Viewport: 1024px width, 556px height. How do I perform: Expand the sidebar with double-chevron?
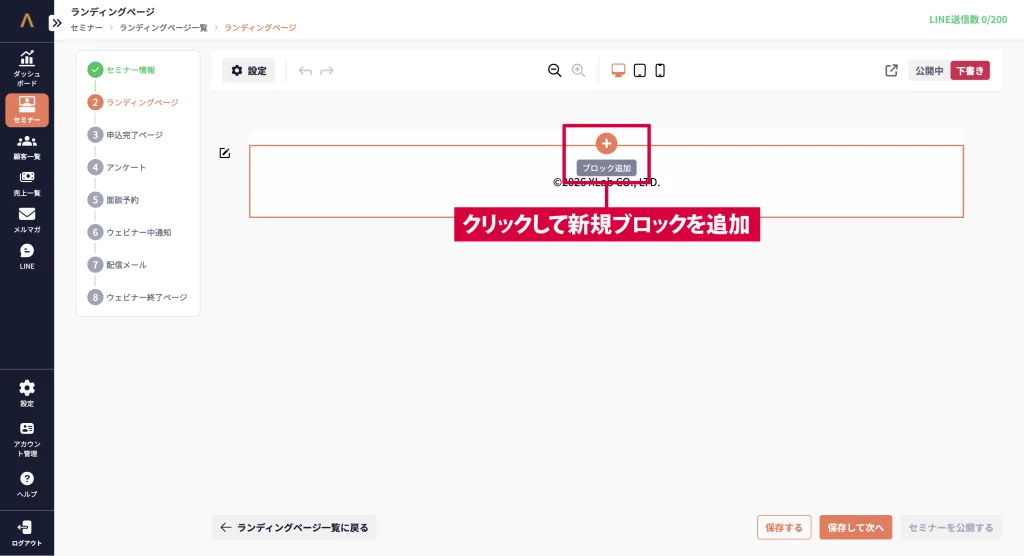[57, 23]
